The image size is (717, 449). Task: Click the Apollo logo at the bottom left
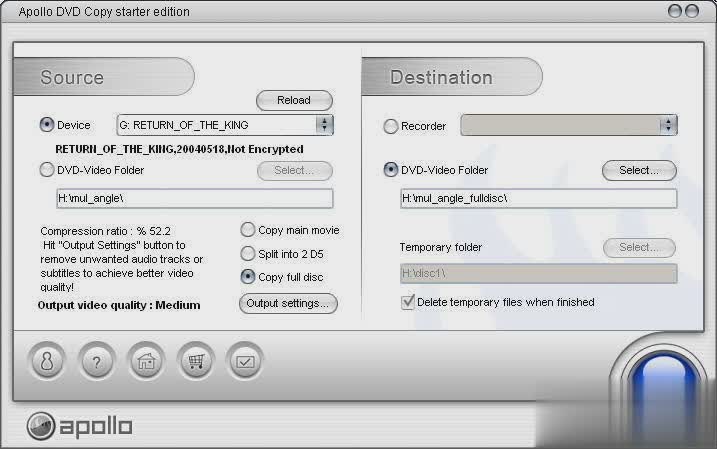79,426
